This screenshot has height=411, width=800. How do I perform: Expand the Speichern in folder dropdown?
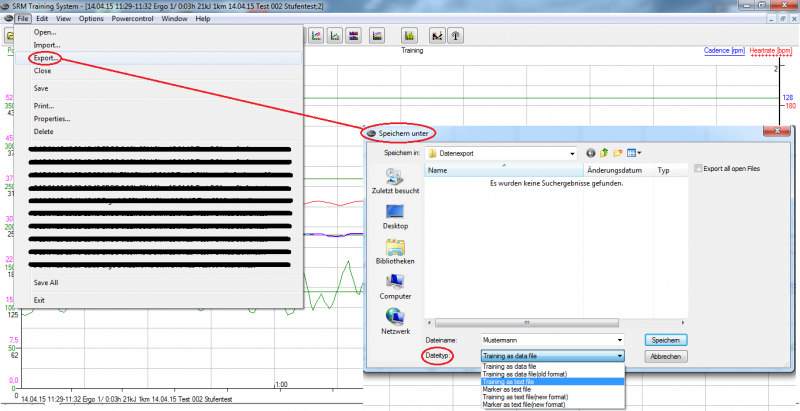(572, 153)
